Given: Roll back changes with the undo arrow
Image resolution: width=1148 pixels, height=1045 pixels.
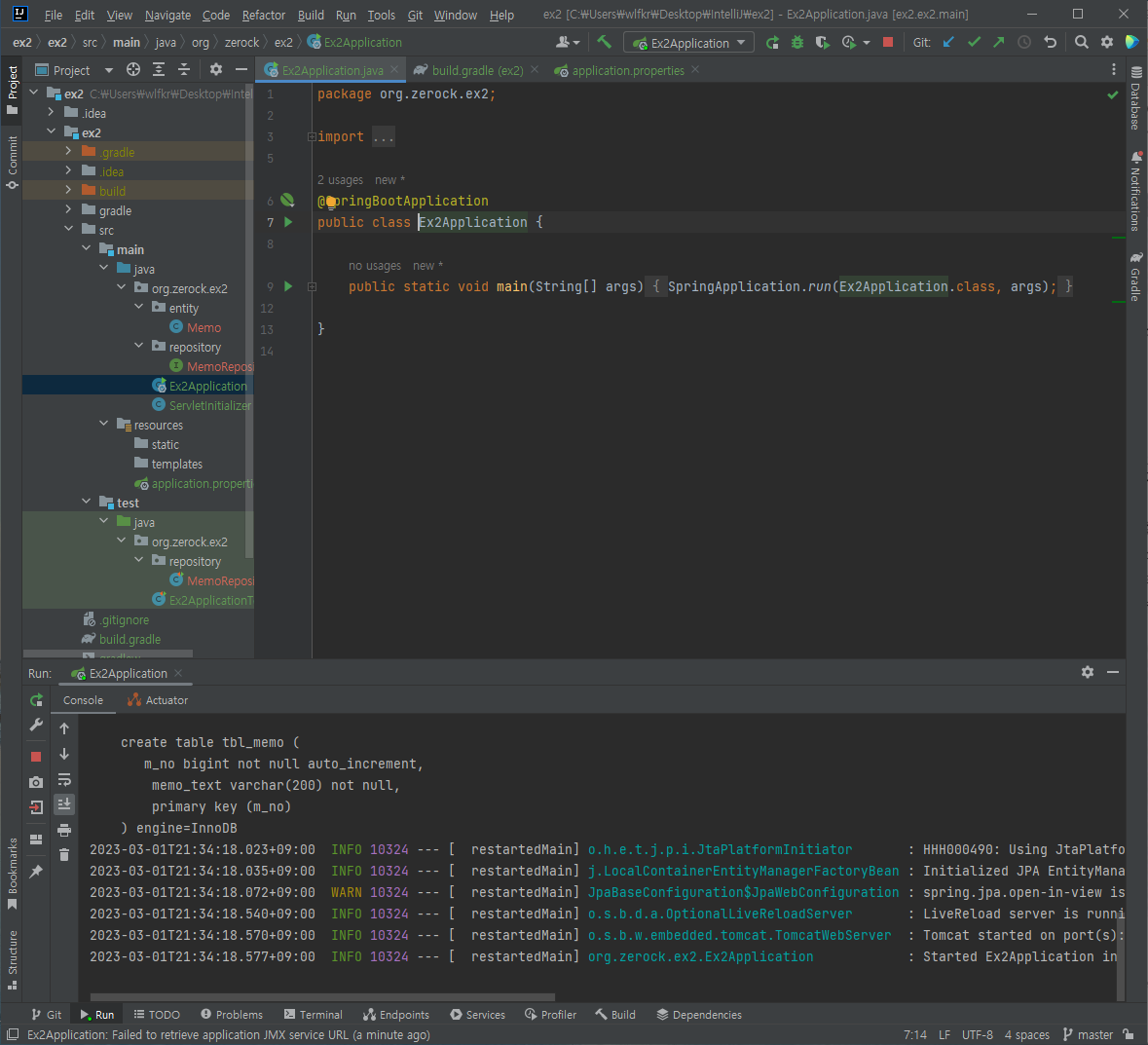Looking at the screenshot, I should tap(1050, 43).
